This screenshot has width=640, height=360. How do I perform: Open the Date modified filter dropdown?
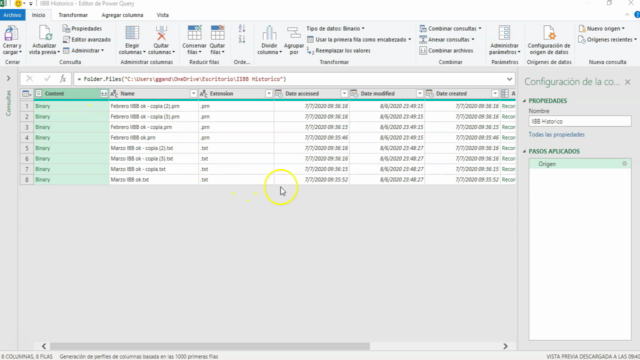[x=420, y=94]
